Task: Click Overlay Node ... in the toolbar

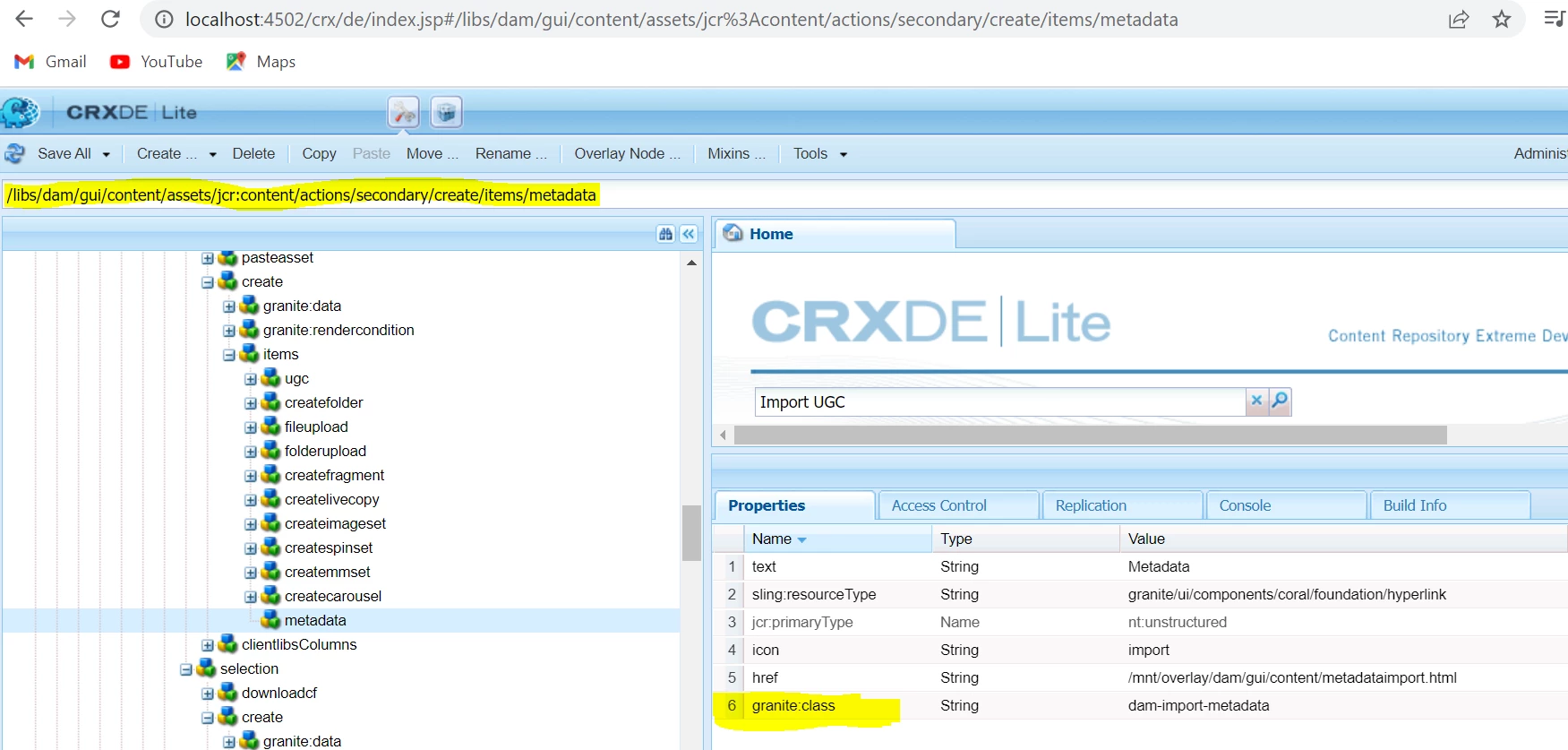Action: pyautogui.click(x=627, y=153)
